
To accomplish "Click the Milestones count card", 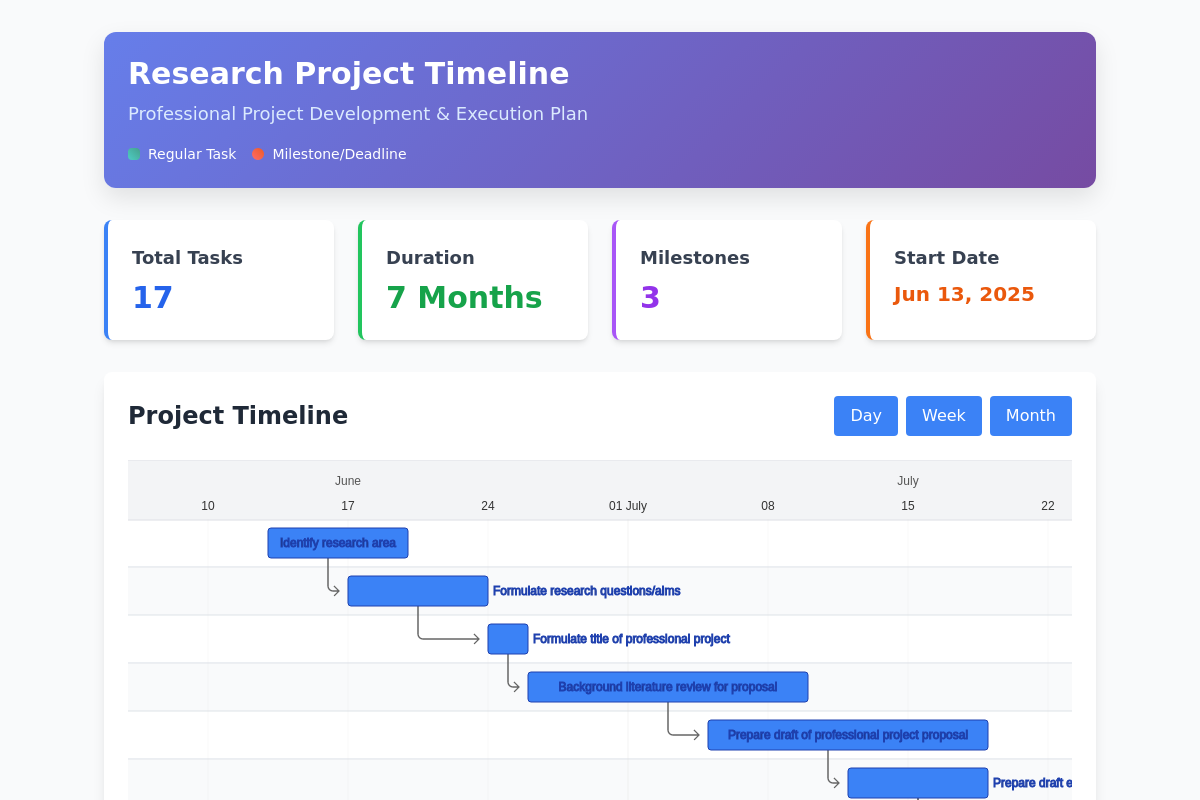I will (x=727, y=279).
